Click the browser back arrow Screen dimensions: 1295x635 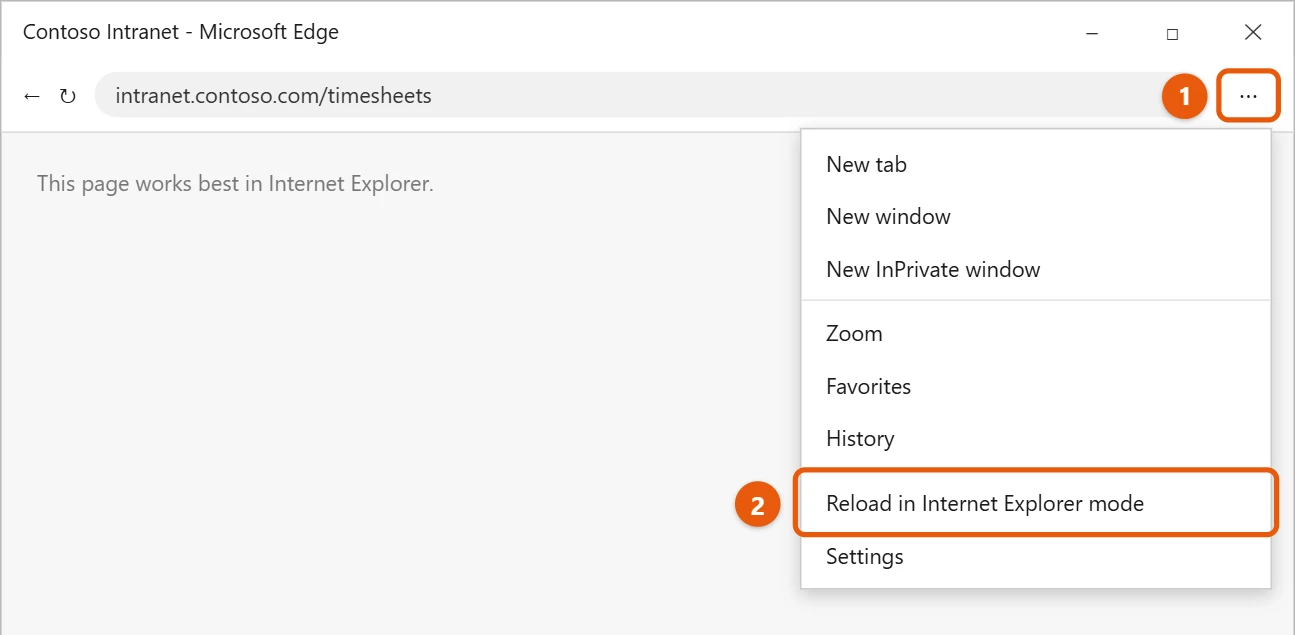click(x=32, y=96)
